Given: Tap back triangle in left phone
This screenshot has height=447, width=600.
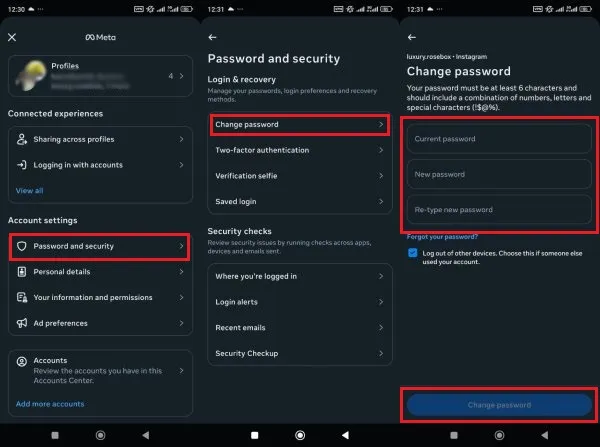Looking at the screenshot, I should (x=145, y=435).
